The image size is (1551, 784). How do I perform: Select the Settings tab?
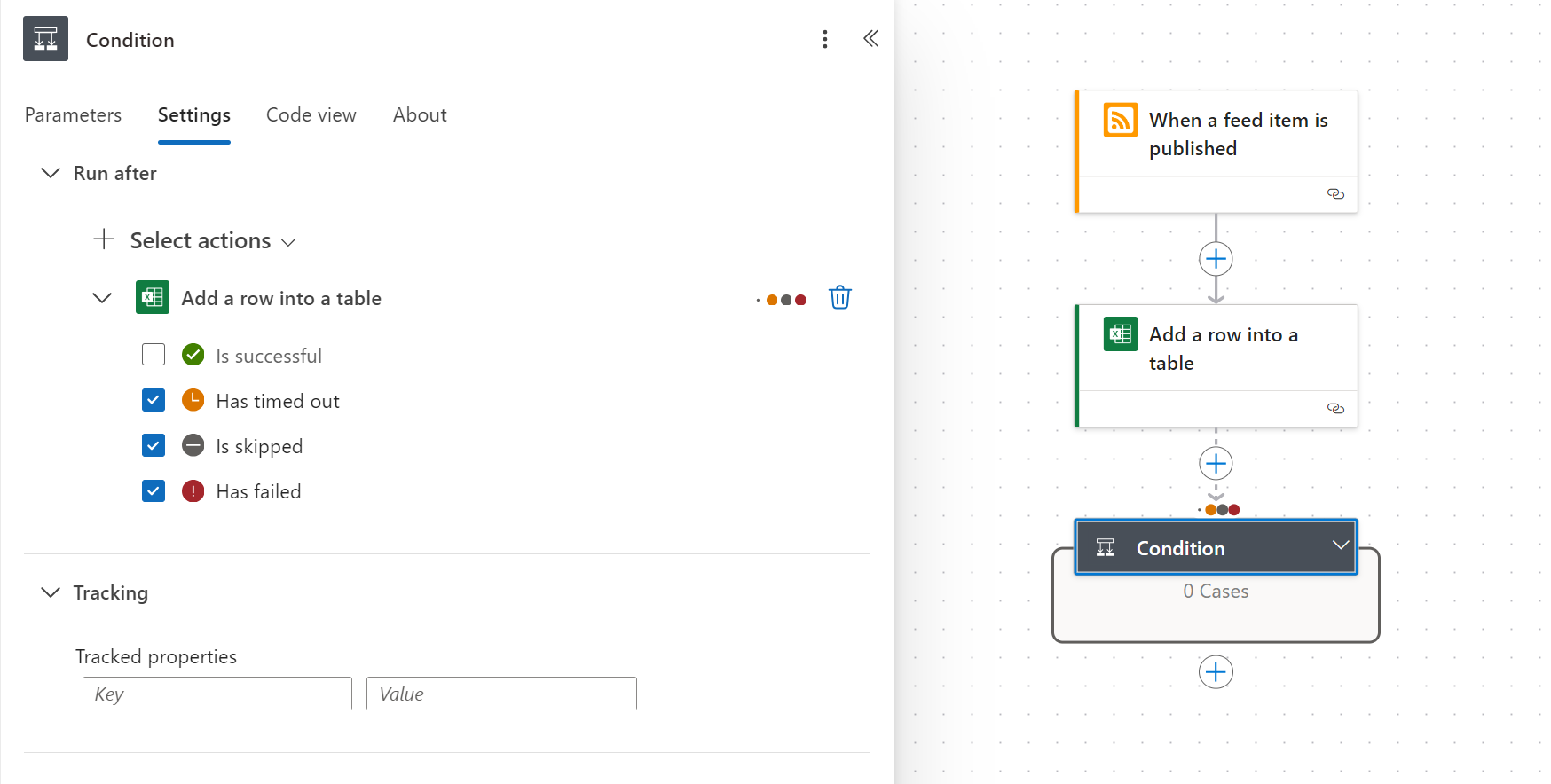tap(194, 114)
